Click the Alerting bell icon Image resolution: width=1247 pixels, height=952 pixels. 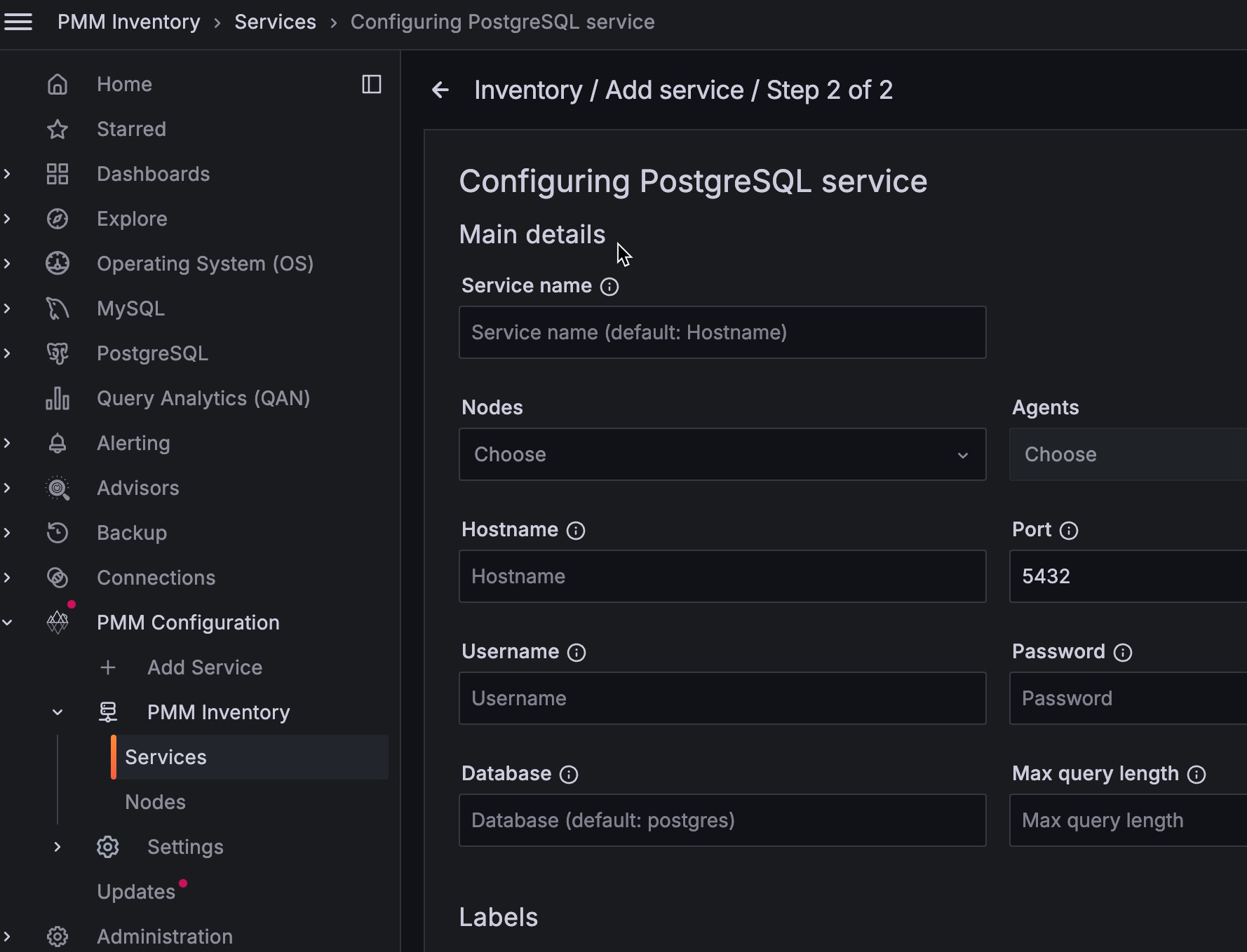click(x=58, y=443)
